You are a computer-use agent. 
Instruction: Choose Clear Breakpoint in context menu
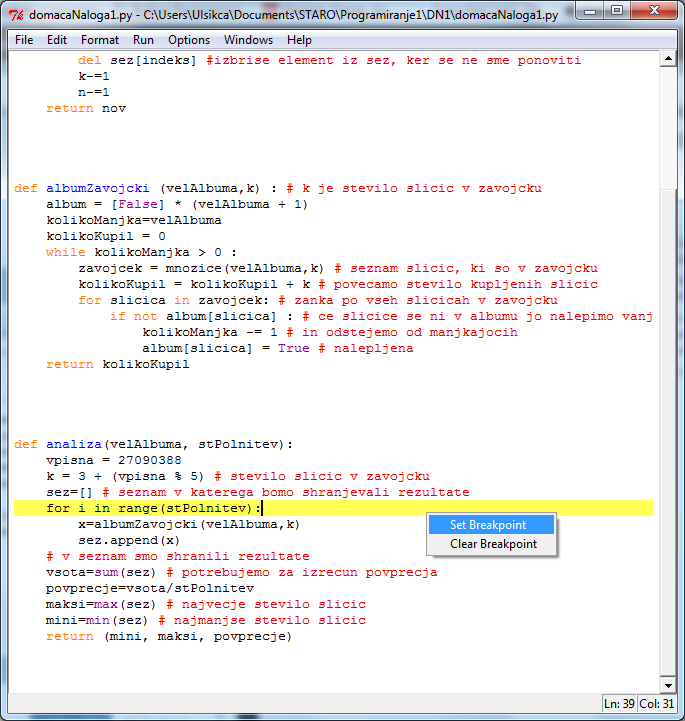click(x=493, y=544)
